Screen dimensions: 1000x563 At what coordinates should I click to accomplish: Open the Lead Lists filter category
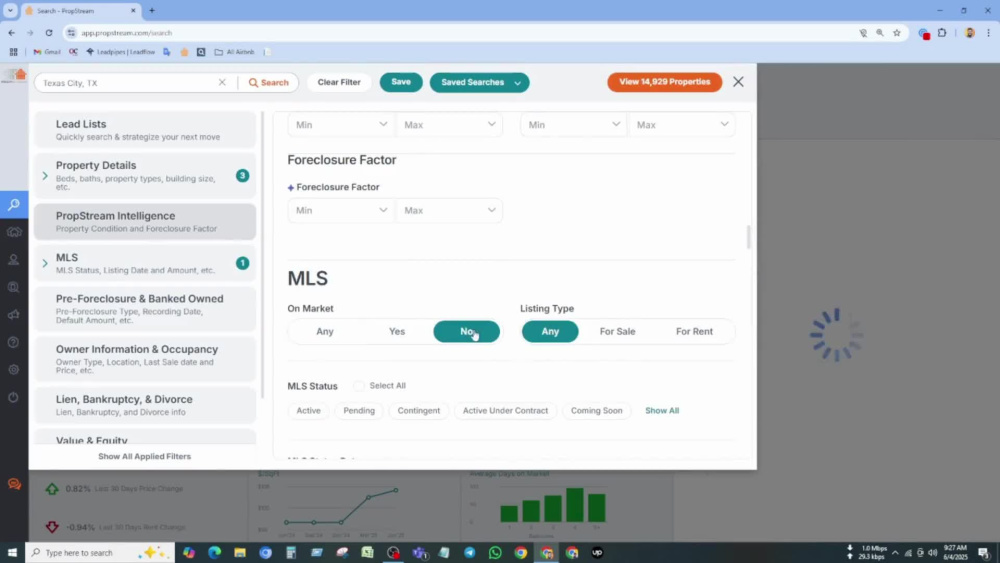[145, 130]
